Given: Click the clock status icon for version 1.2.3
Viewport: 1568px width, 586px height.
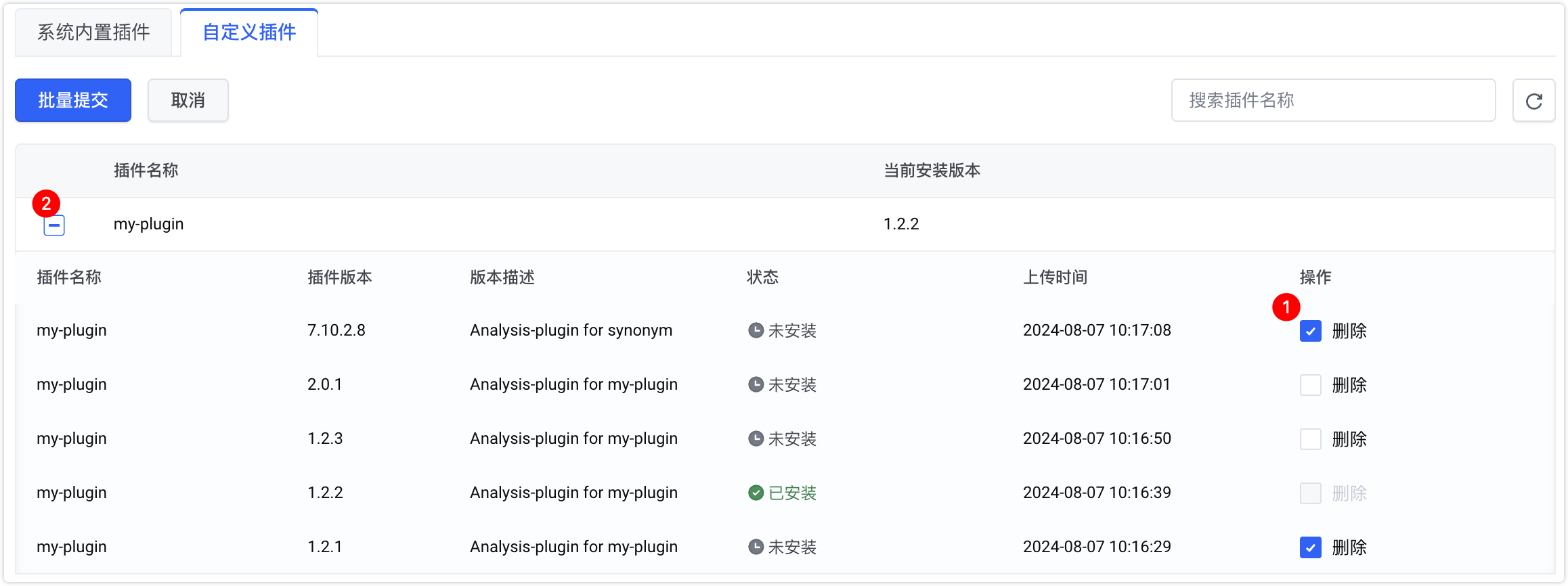Looking at the screenshot, I should click(756, 438).
